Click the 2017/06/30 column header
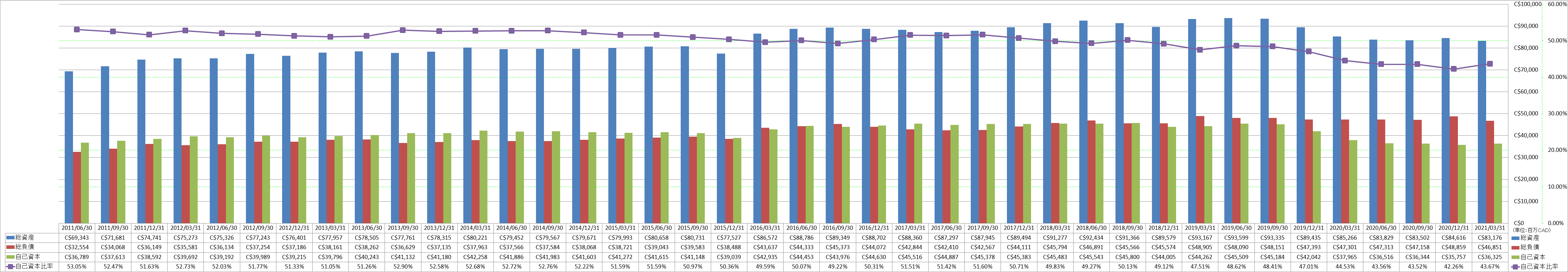The height and width of the screenshot is (272, 1568). (947, 228)
